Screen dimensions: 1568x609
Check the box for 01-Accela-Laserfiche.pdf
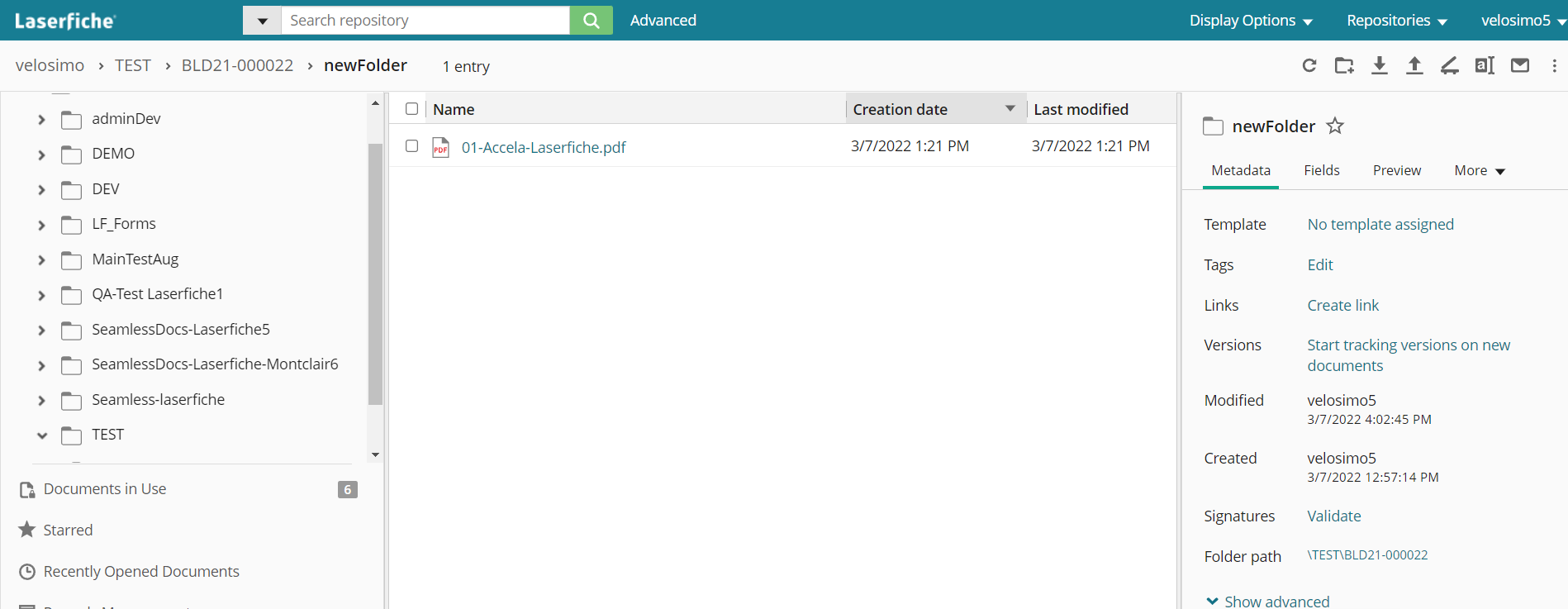pyautogui.click(x=411, y=146)
